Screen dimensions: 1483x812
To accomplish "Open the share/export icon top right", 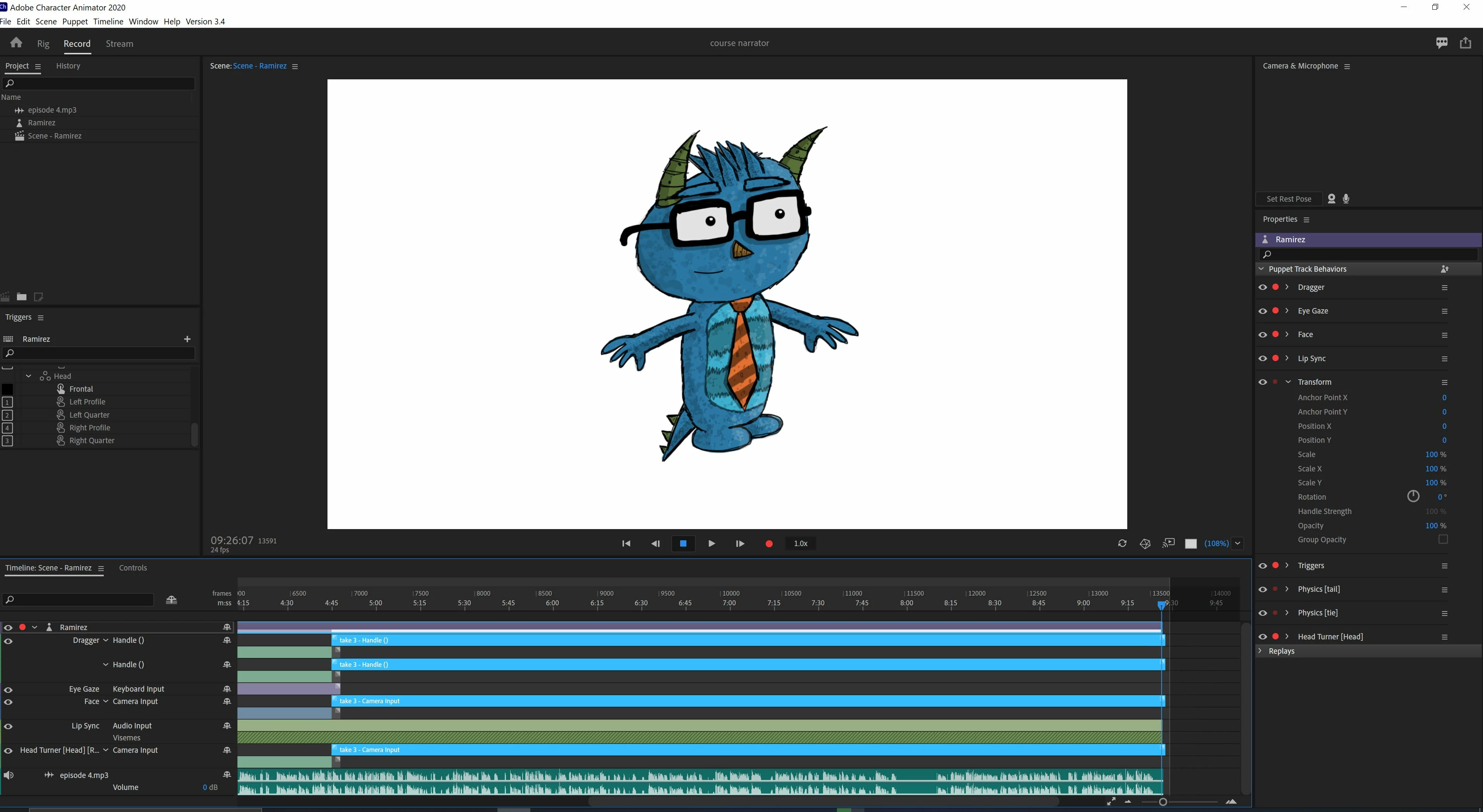I will click(1465, 43).
